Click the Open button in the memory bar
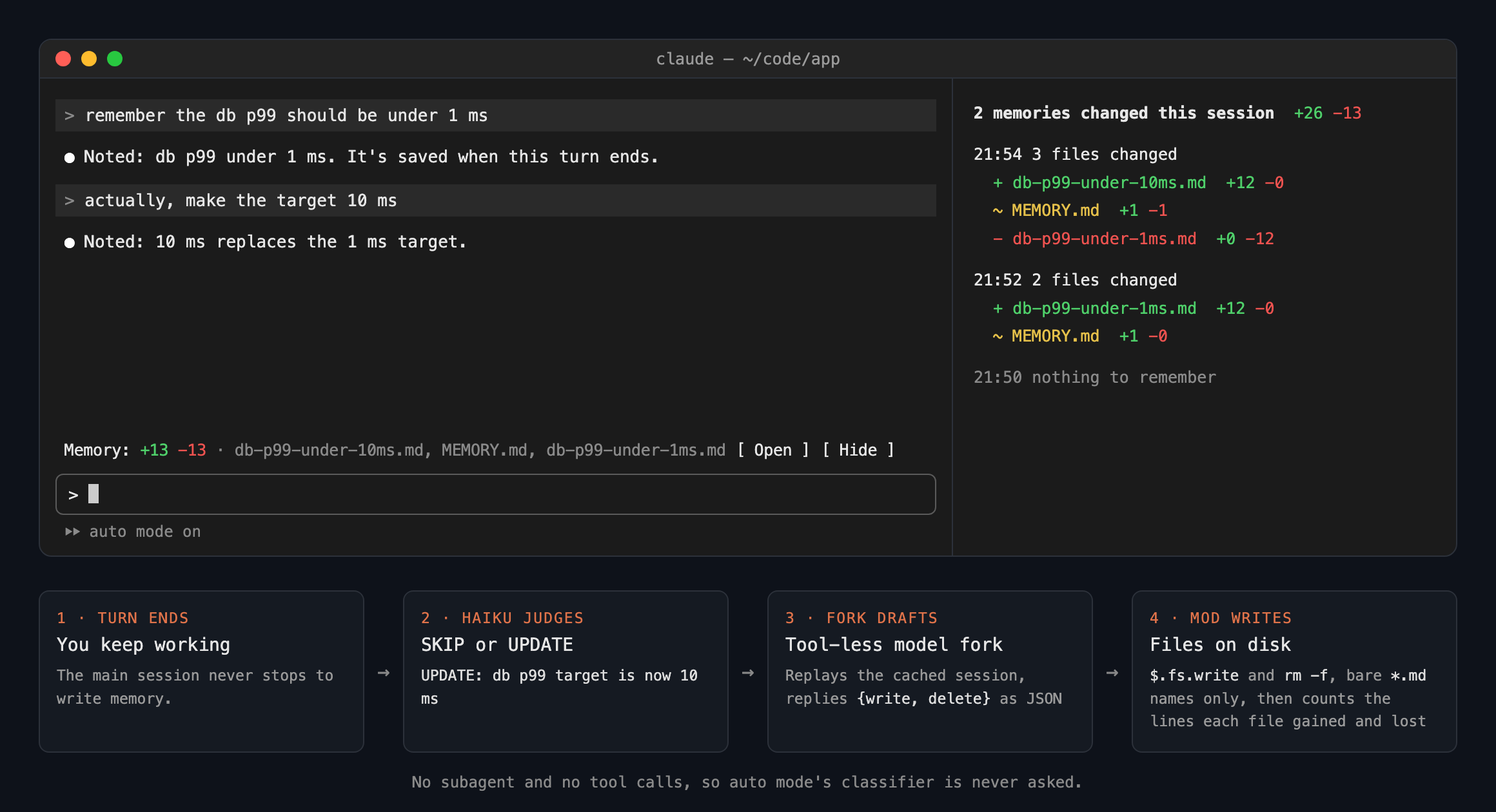 click(x=773, y=450)
